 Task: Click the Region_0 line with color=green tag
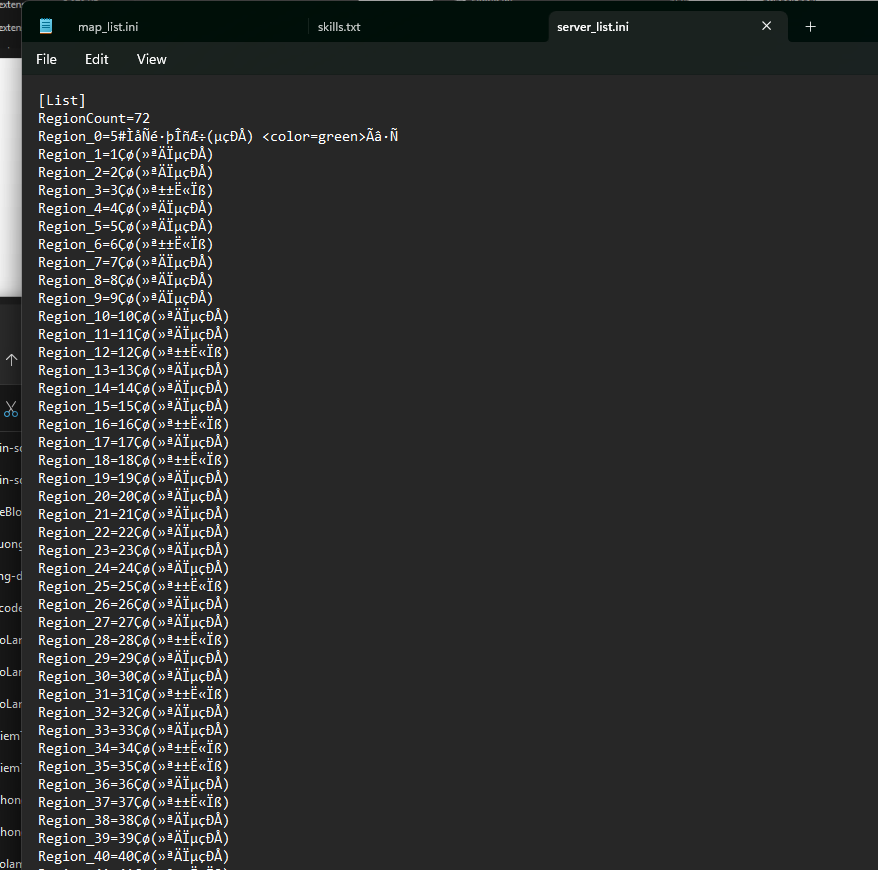219,136
